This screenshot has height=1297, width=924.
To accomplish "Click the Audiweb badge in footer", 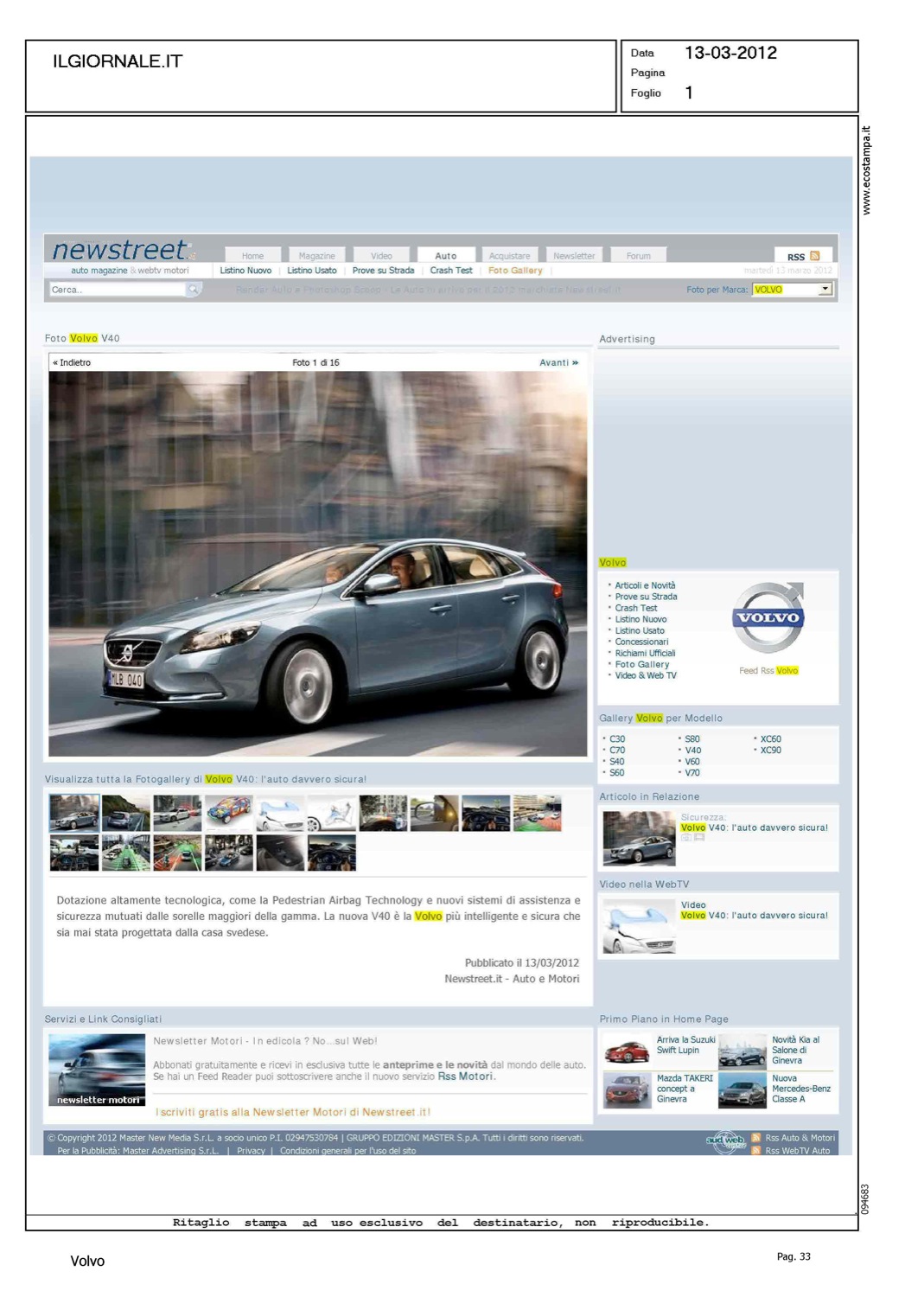I will pos(725,1141).
